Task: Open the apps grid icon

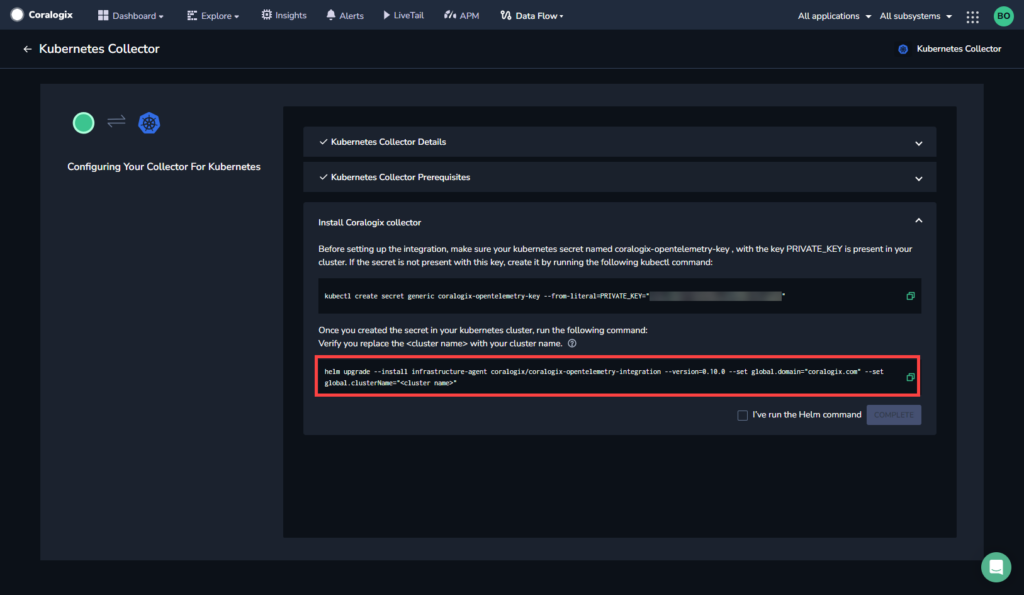Action: tap(972, 17)
